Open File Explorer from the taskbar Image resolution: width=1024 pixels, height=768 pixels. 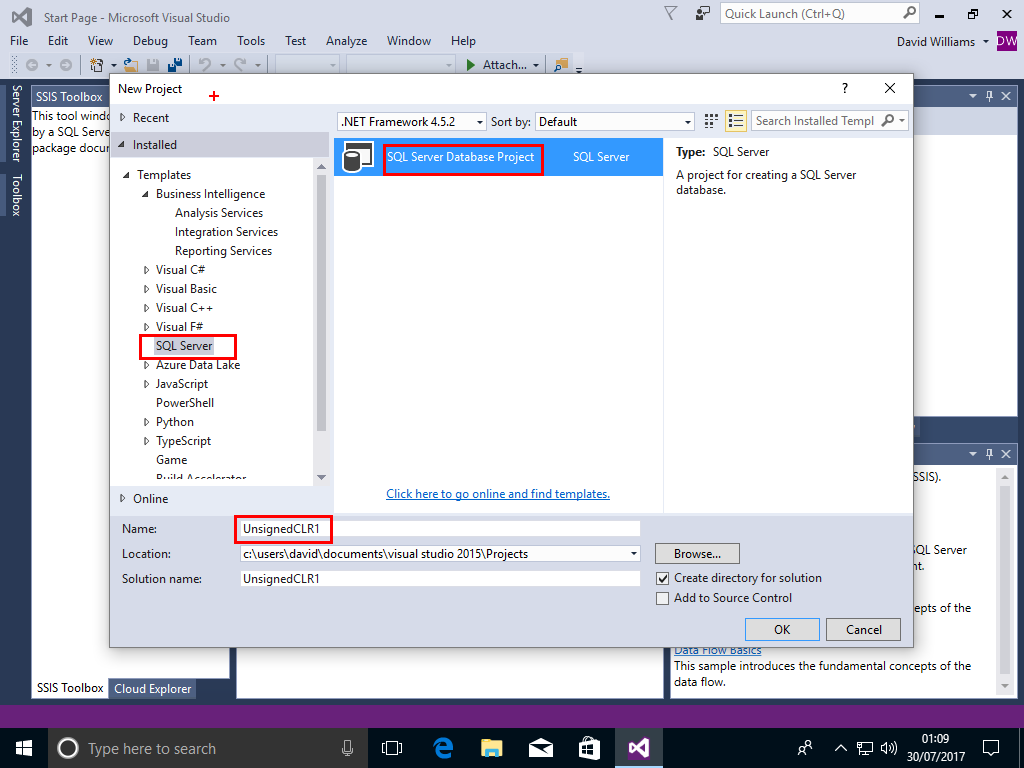[491, 747]
